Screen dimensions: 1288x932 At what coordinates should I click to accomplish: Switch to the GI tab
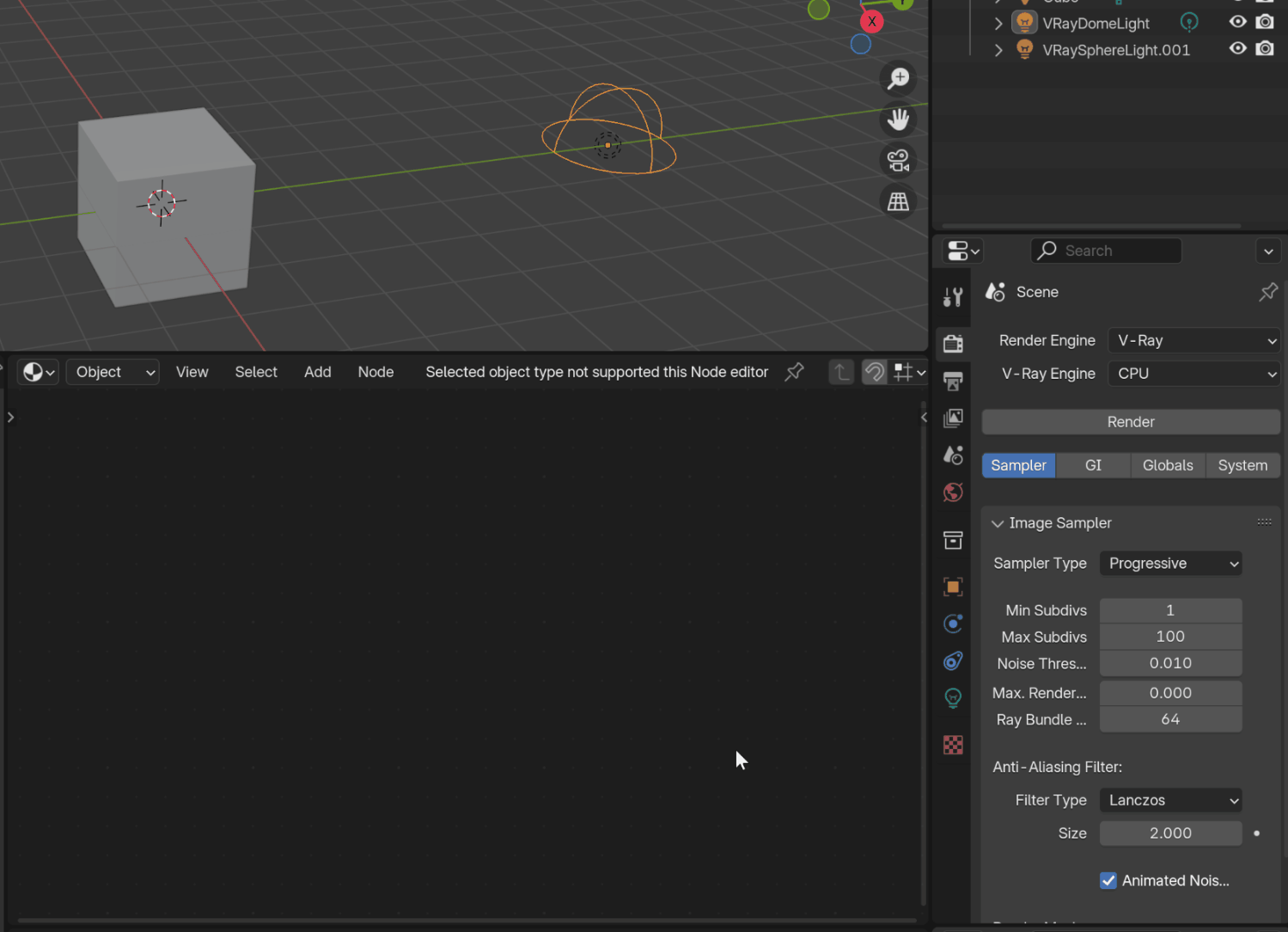coord(1093,466)
